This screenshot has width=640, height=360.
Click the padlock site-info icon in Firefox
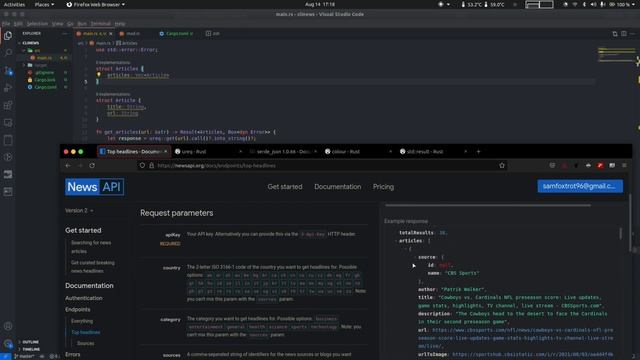[x=151, y=165]
